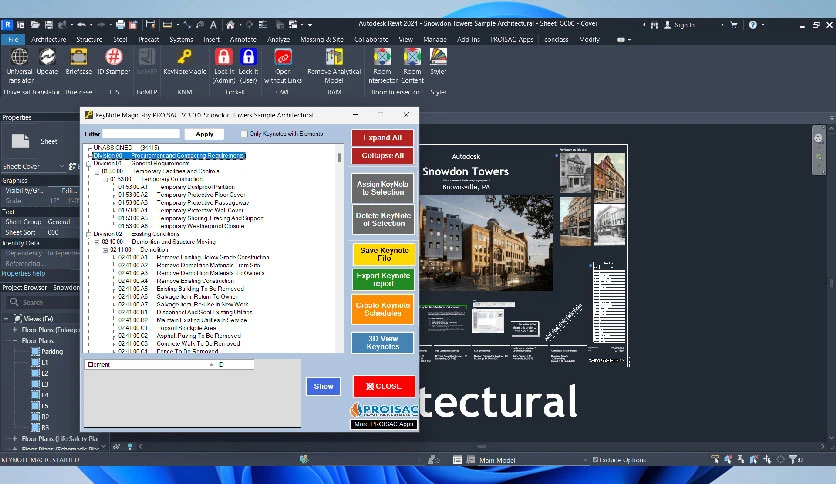Screen dimensions: 836x484
Task: Select Parking floor plan in Project Browser
Action: (x=52, y=351)
